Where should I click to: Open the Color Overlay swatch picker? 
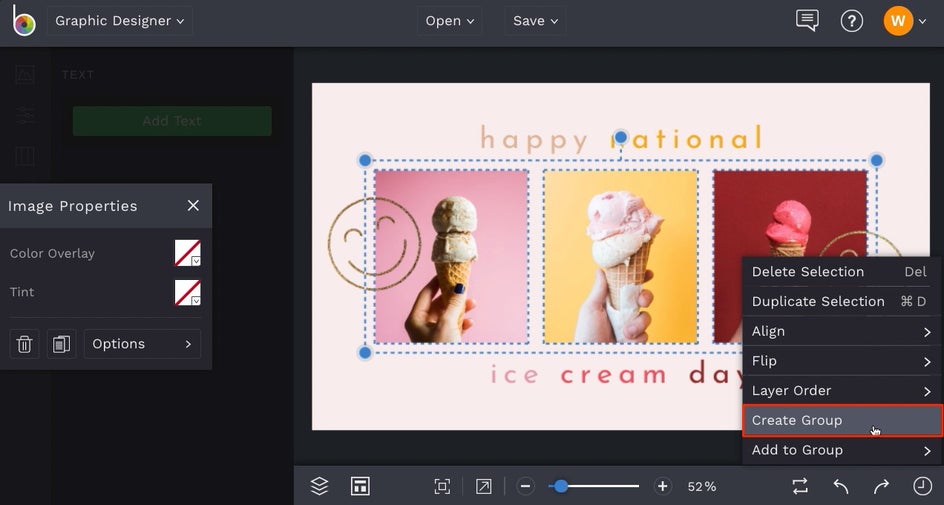click(188, 253)
